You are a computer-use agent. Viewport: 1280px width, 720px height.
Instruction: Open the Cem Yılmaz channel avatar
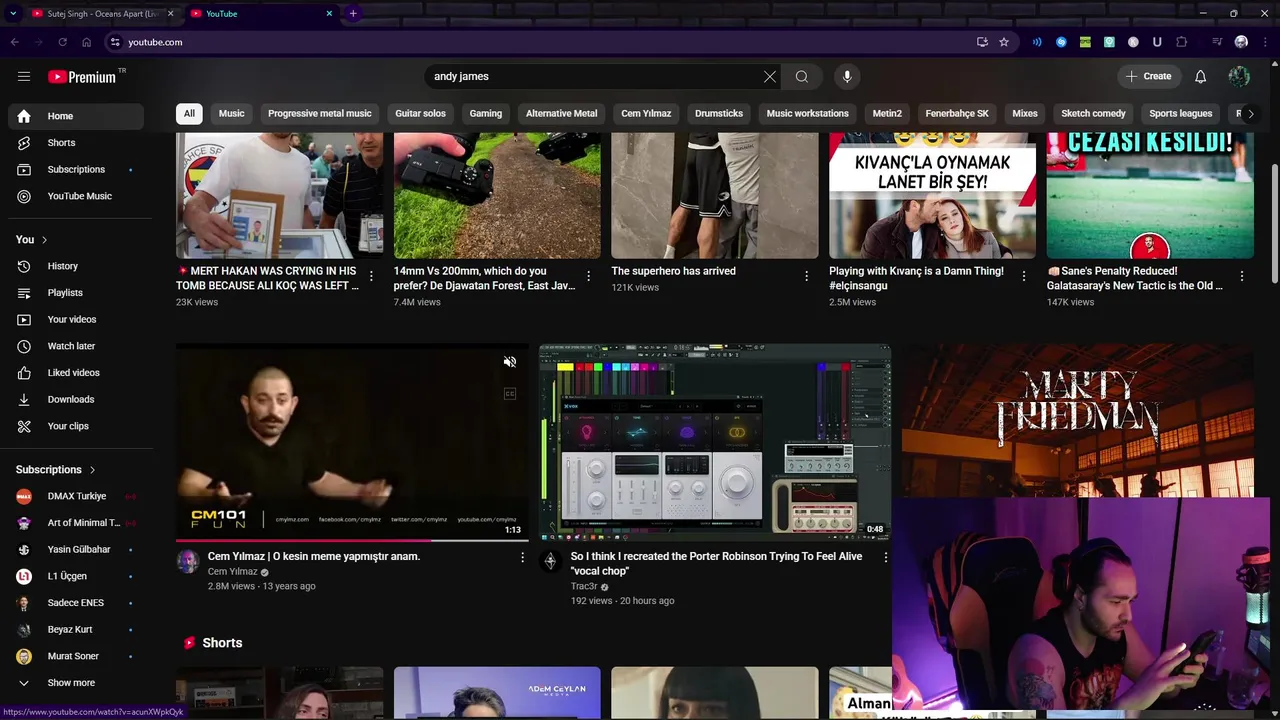(x=188, y=561)
